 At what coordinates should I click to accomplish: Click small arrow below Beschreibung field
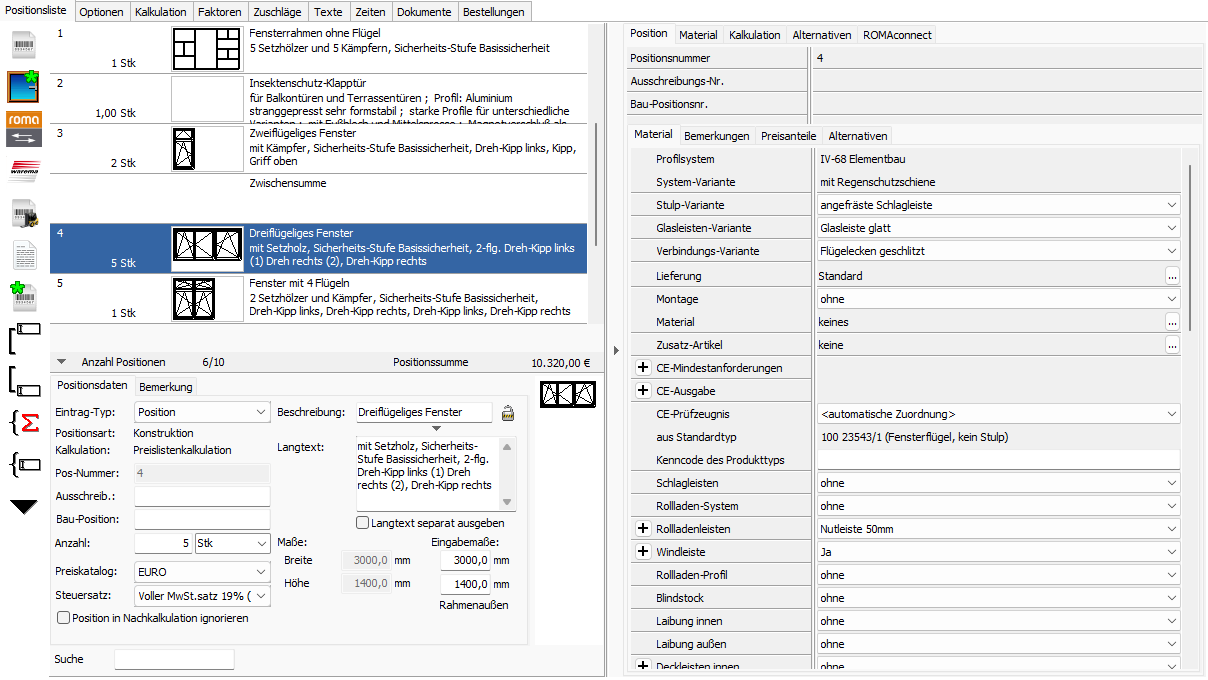coord(435,428)
